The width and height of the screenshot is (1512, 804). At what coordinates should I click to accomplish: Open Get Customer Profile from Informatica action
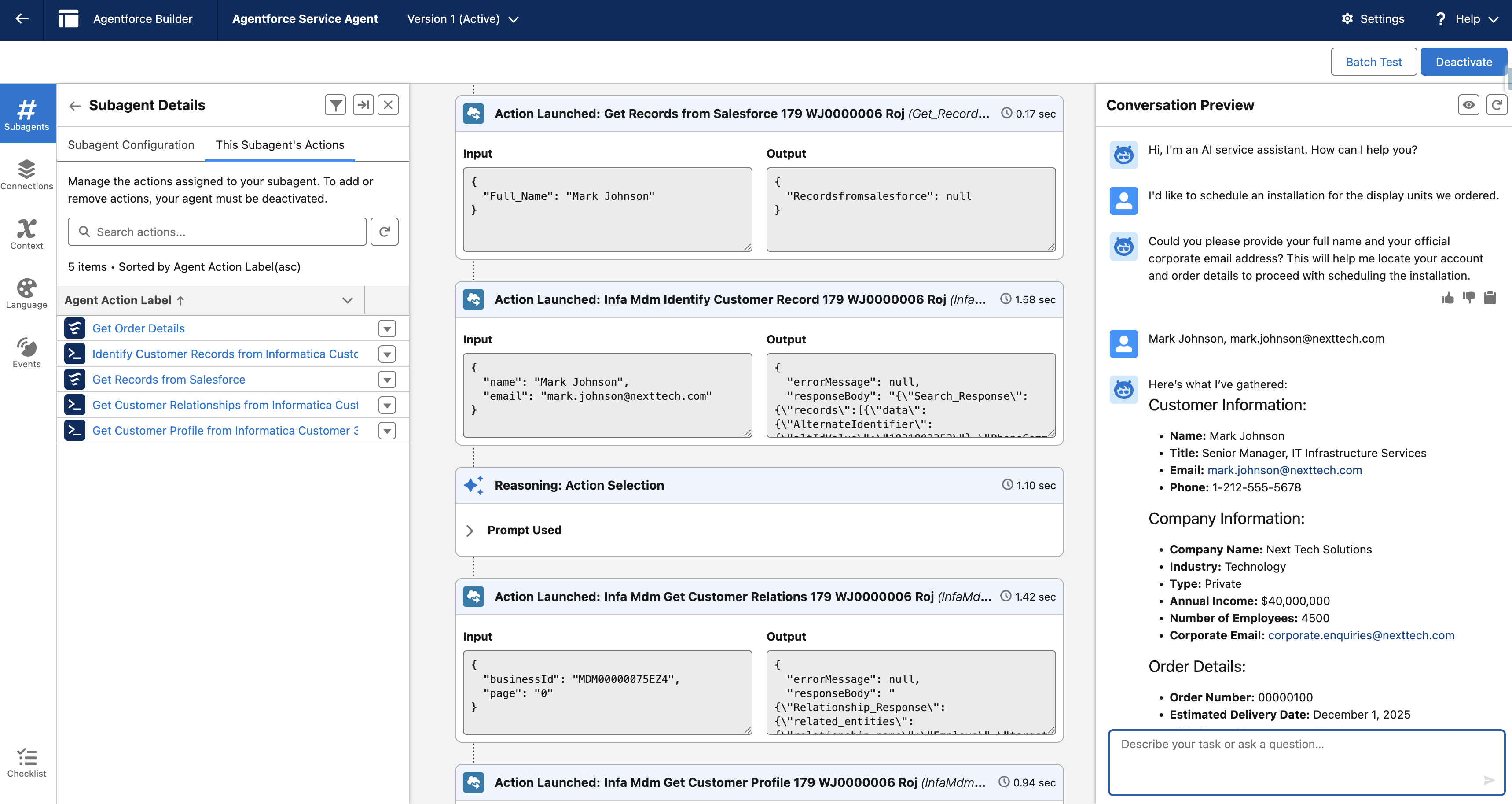(225, 431)
